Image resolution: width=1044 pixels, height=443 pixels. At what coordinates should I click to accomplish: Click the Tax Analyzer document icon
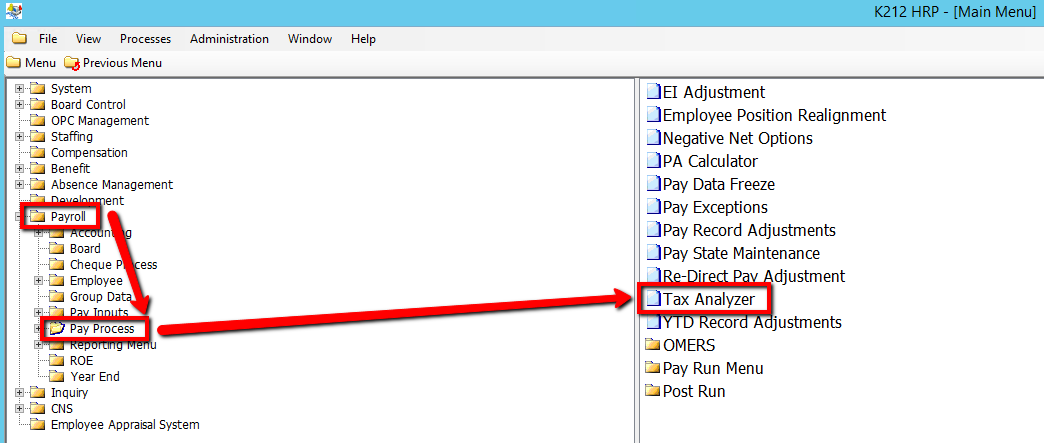pos(653,299)
